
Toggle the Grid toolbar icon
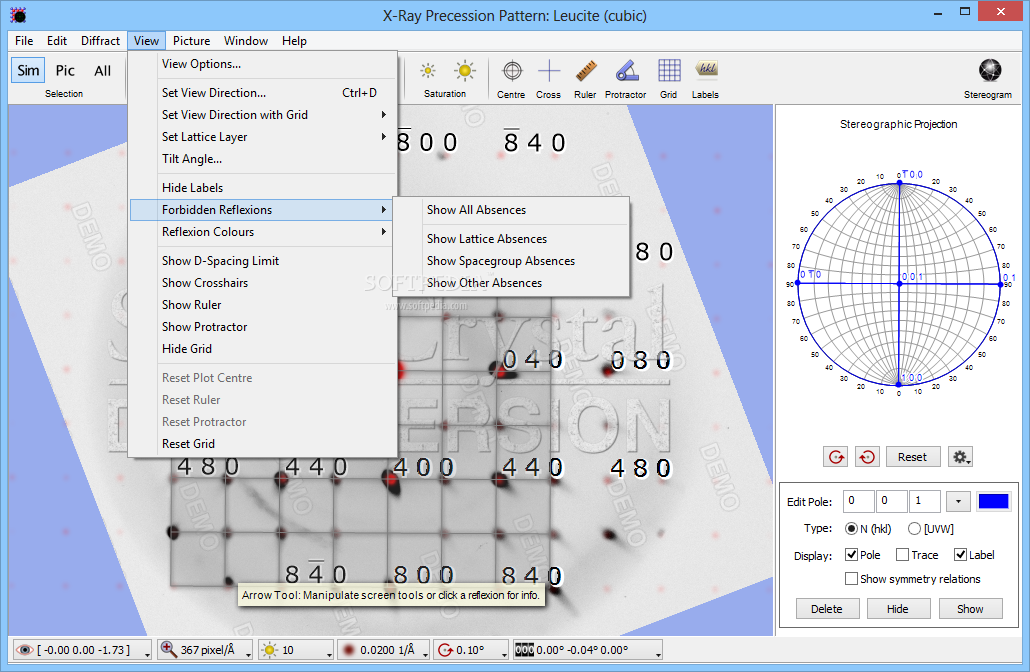click(x=669, y=71)
